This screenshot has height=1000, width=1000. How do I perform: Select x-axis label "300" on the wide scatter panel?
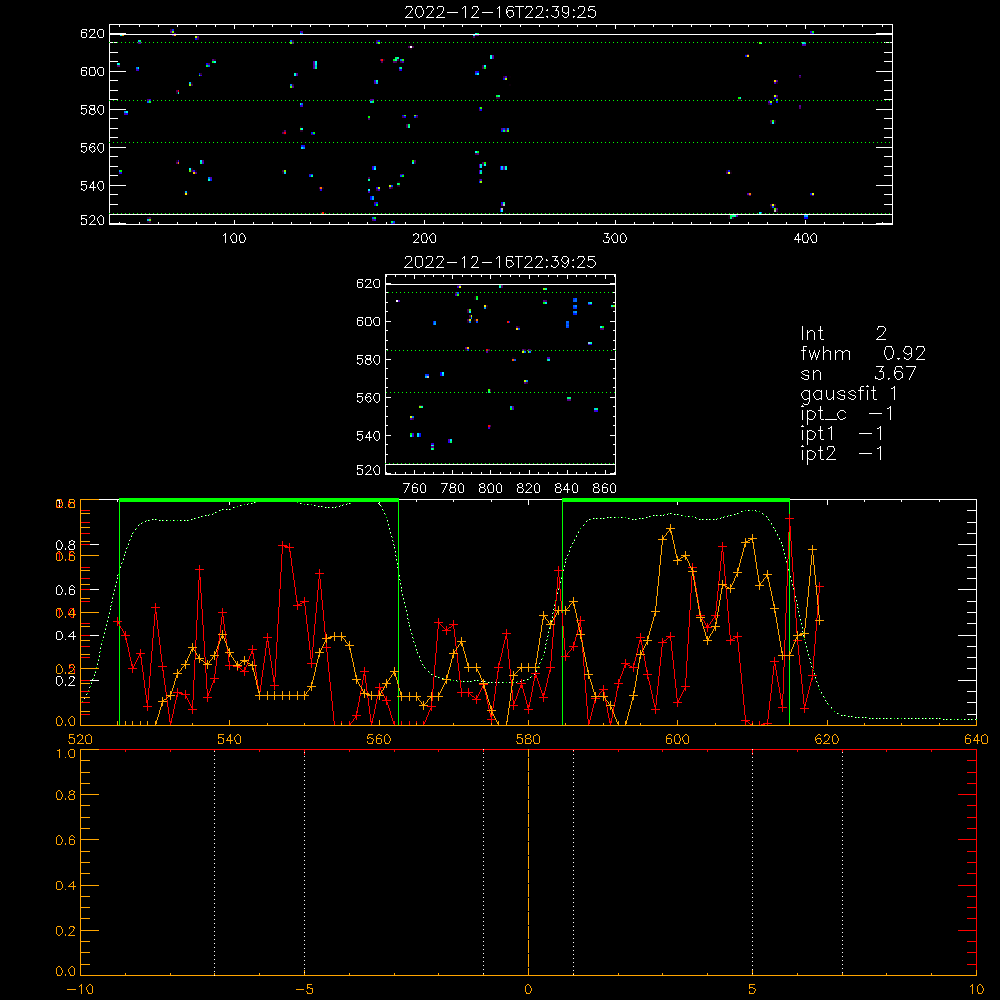coord(615,239)
